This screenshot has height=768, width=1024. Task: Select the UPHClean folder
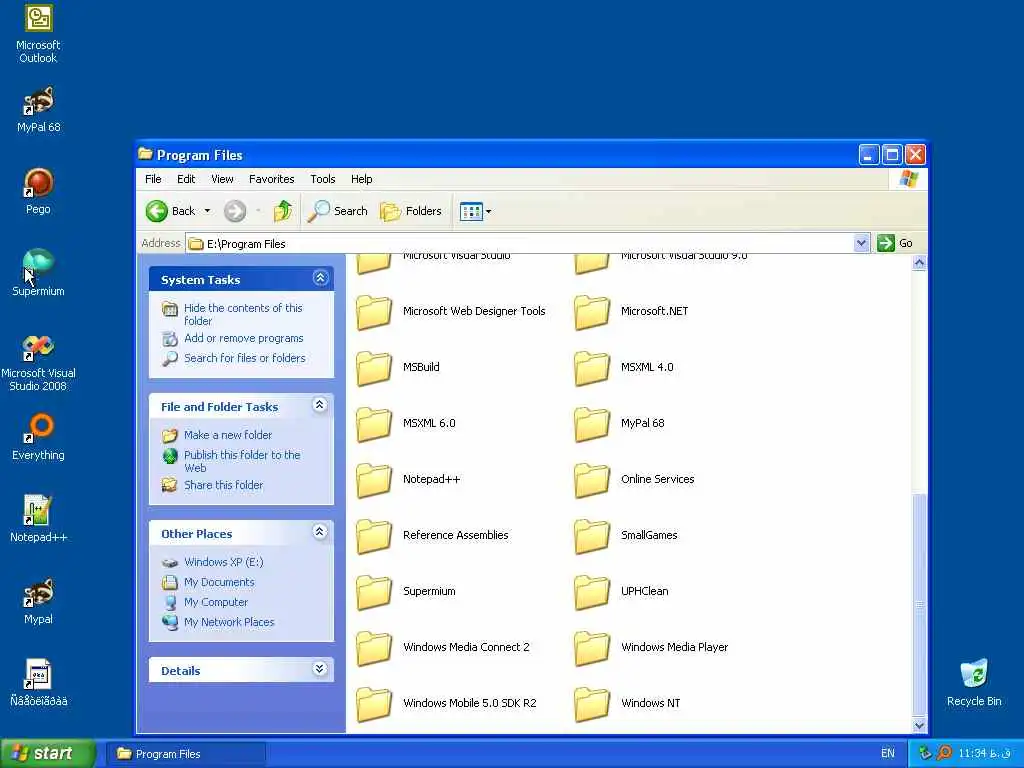621,592
